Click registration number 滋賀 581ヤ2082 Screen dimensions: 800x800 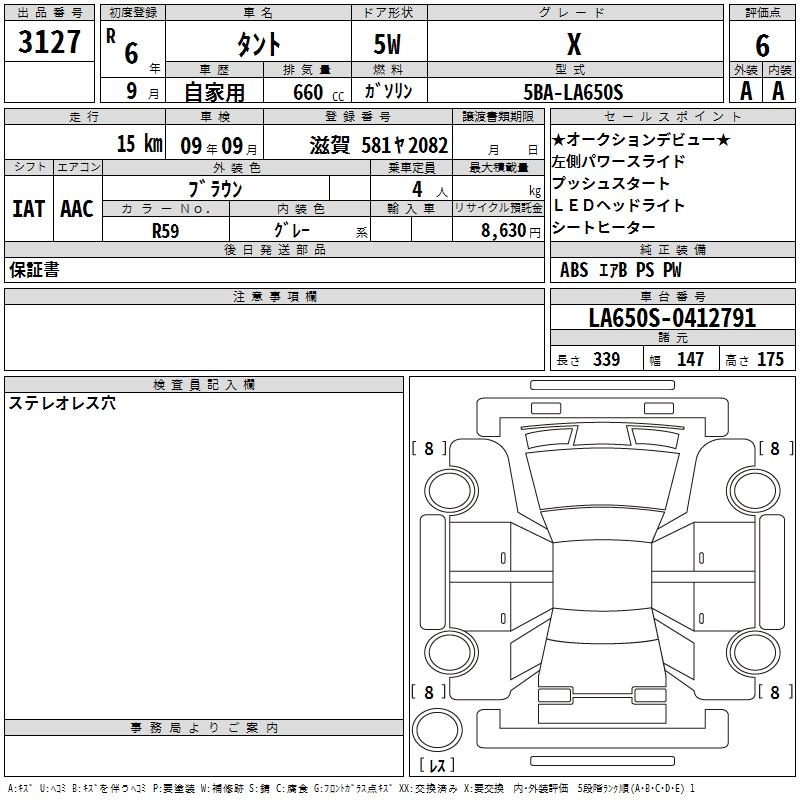click(378, 143)
